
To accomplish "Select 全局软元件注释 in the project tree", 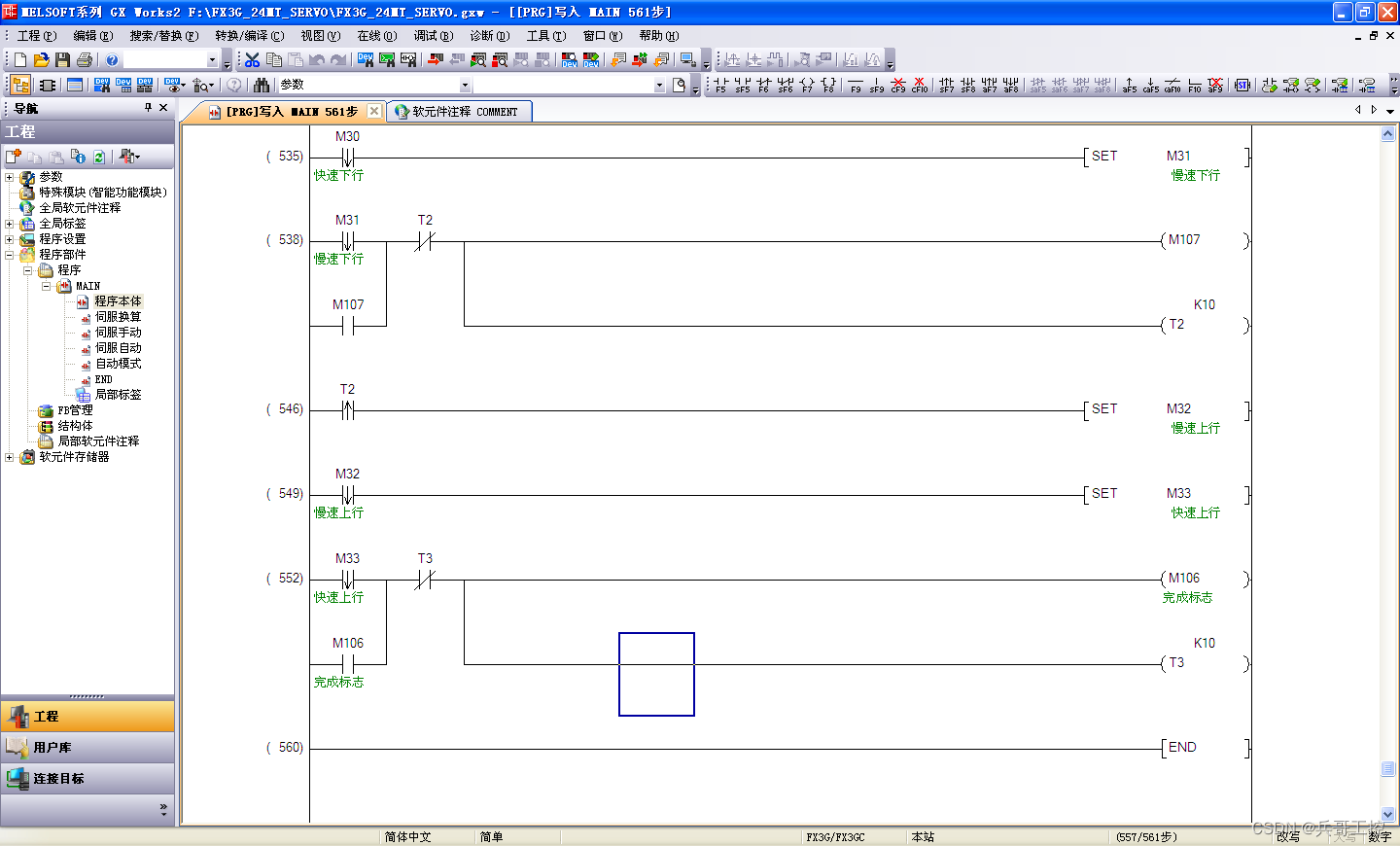I will click(x=80, y=208).
